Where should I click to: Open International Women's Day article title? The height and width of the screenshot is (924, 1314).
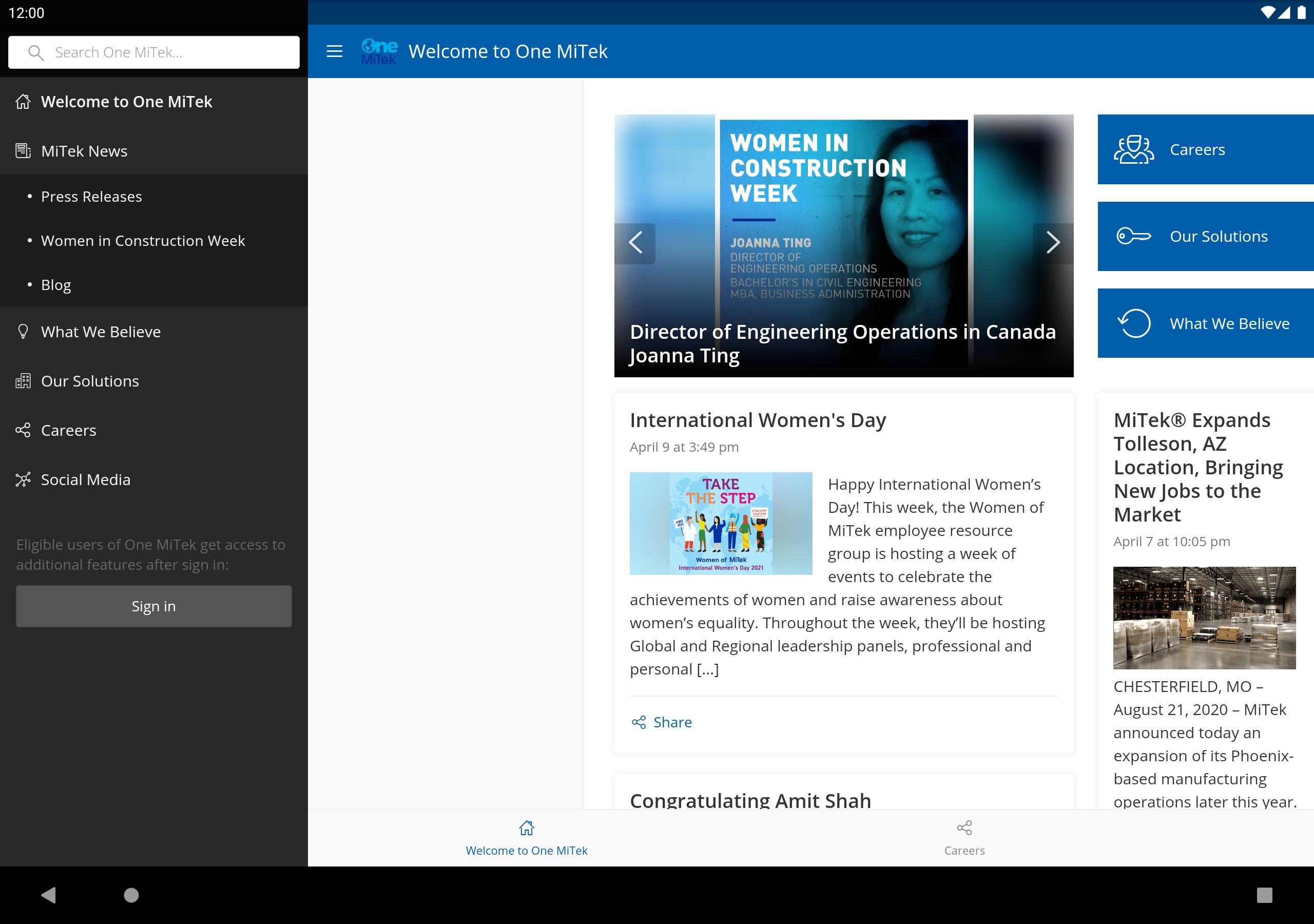tap(758, 420)
